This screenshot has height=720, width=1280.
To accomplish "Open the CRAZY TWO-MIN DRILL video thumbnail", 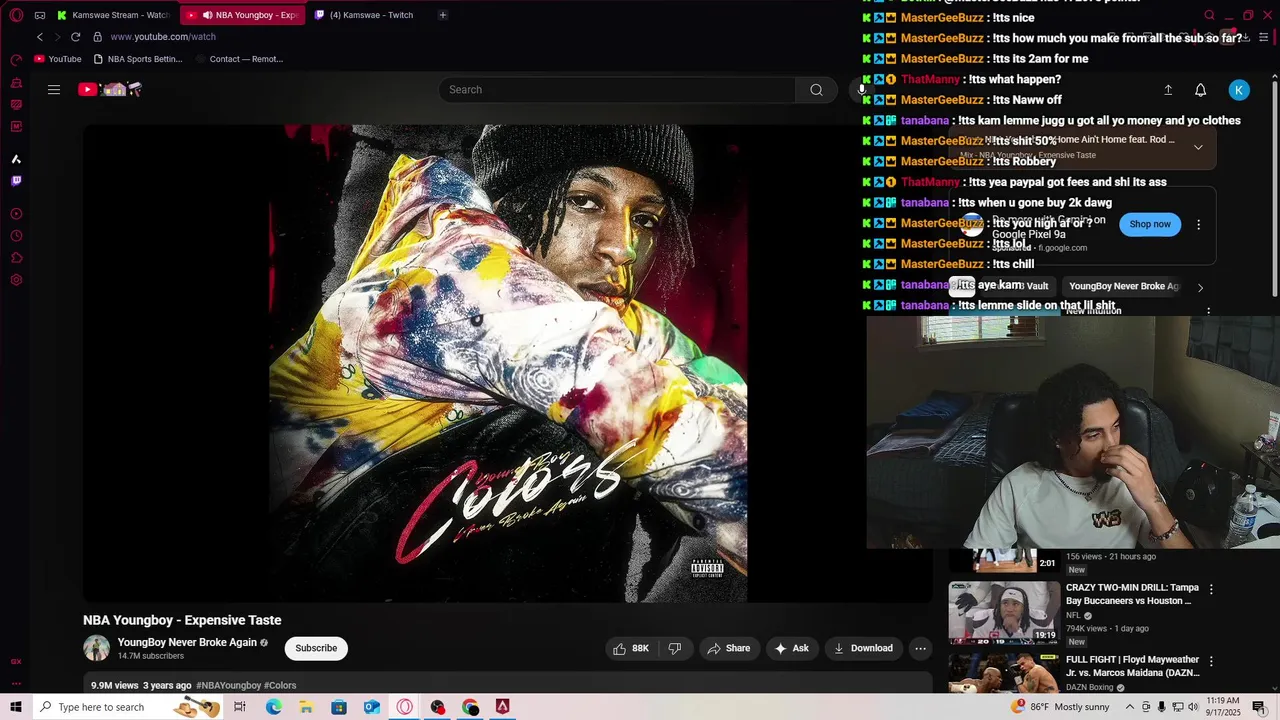I will (1004, 613).
